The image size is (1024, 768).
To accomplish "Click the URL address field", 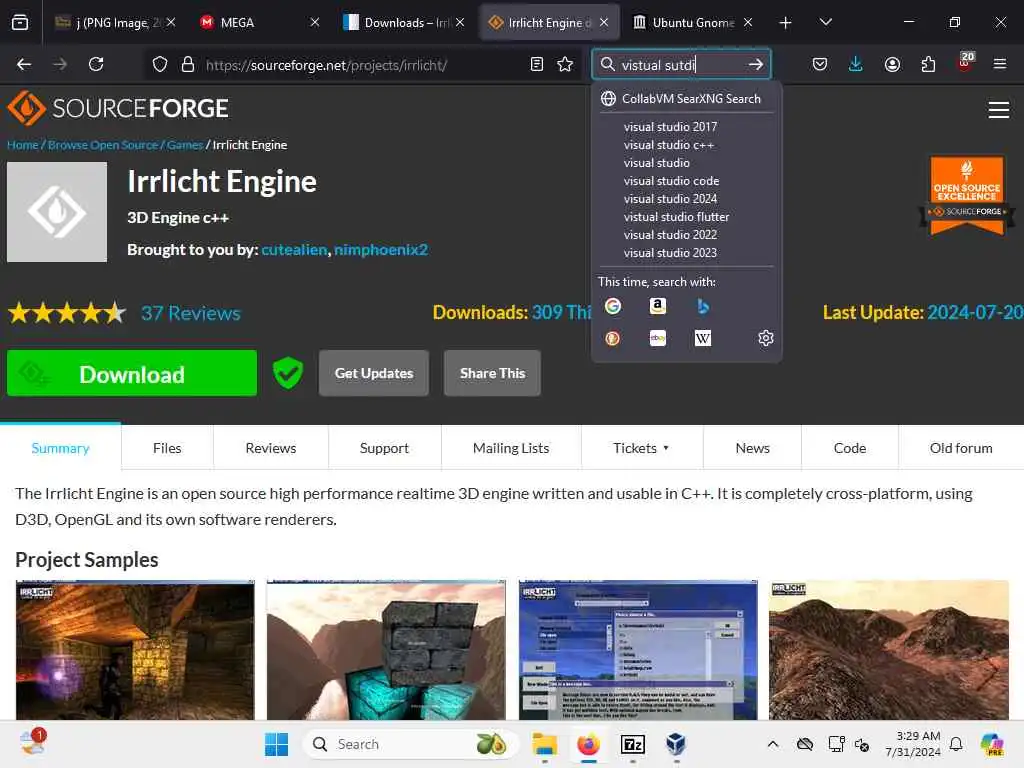I will 362,64.
